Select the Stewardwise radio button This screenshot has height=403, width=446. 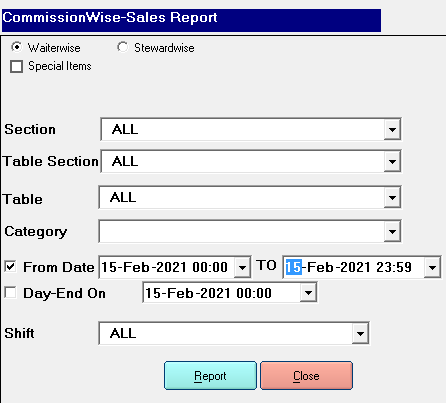click(122, 47)
